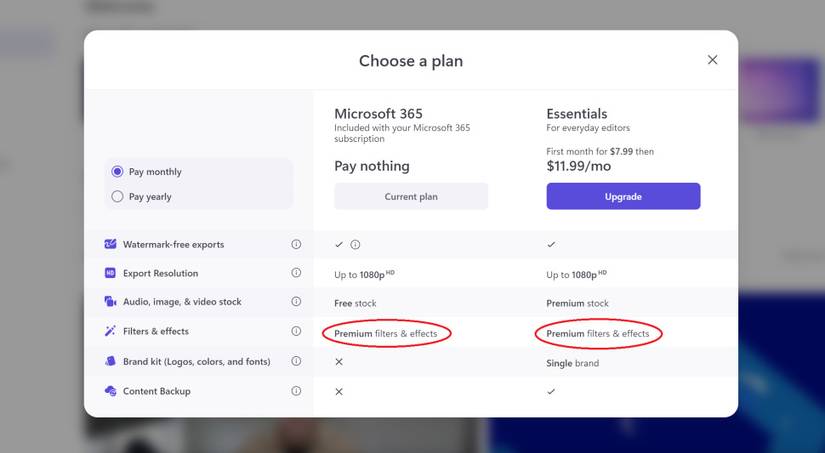
Task: Select the Pay monthly radio option
Action: [x=117, y=172]
